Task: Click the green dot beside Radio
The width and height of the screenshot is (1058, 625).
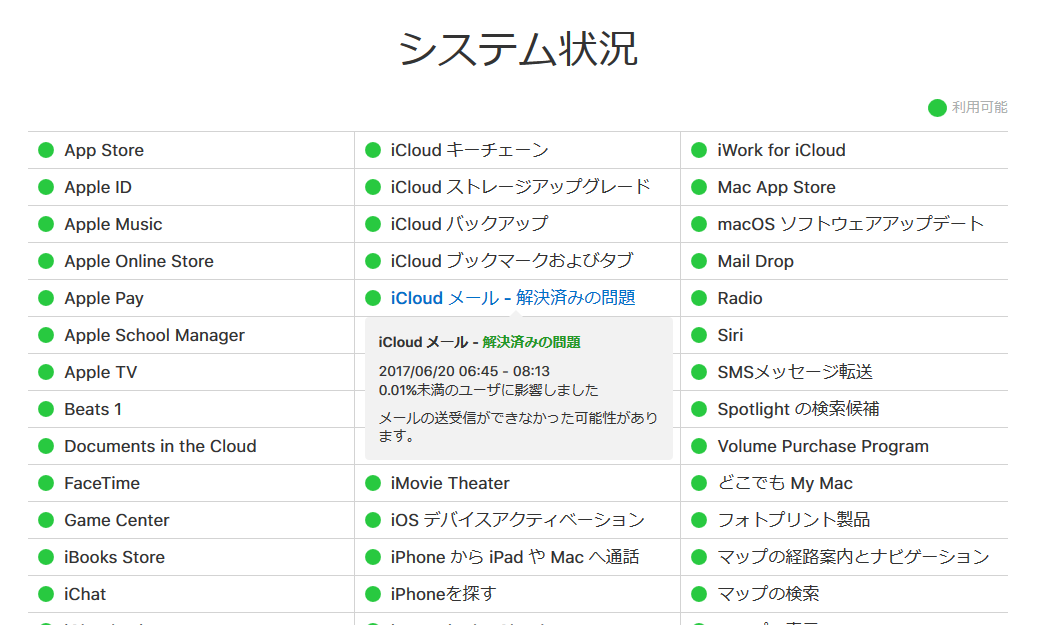Action: click(699, 298)
